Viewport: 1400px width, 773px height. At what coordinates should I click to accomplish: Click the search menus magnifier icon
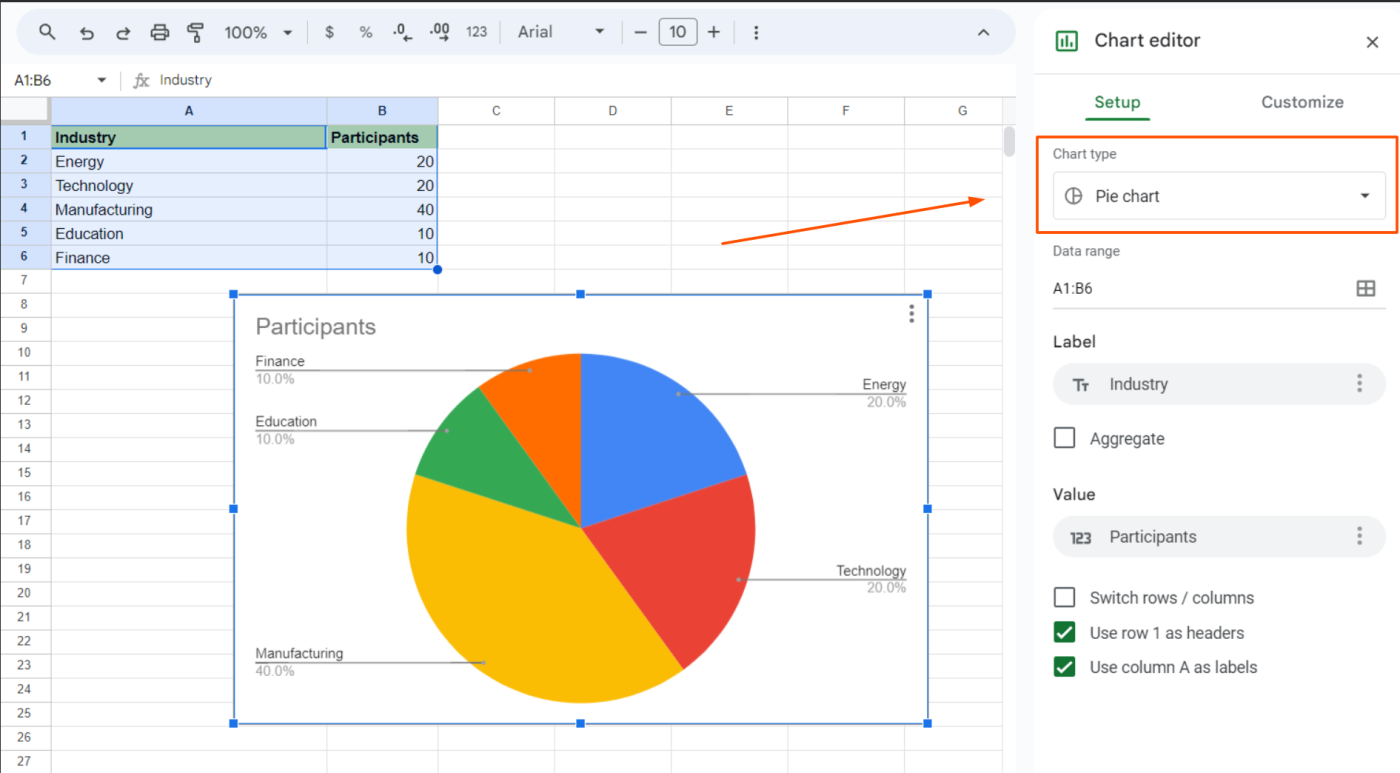tap(47, 32)
